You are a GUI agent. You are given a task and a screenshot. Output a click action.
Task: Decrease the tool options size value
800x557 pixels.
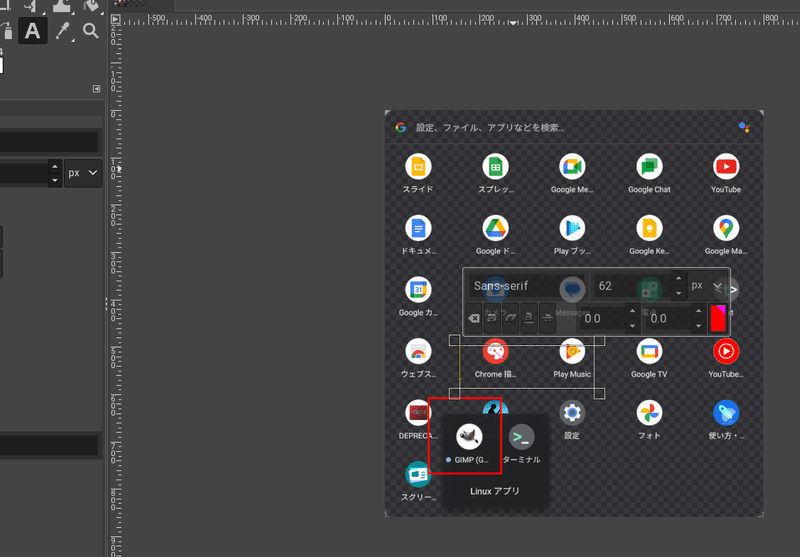click(x=55, y=180)
